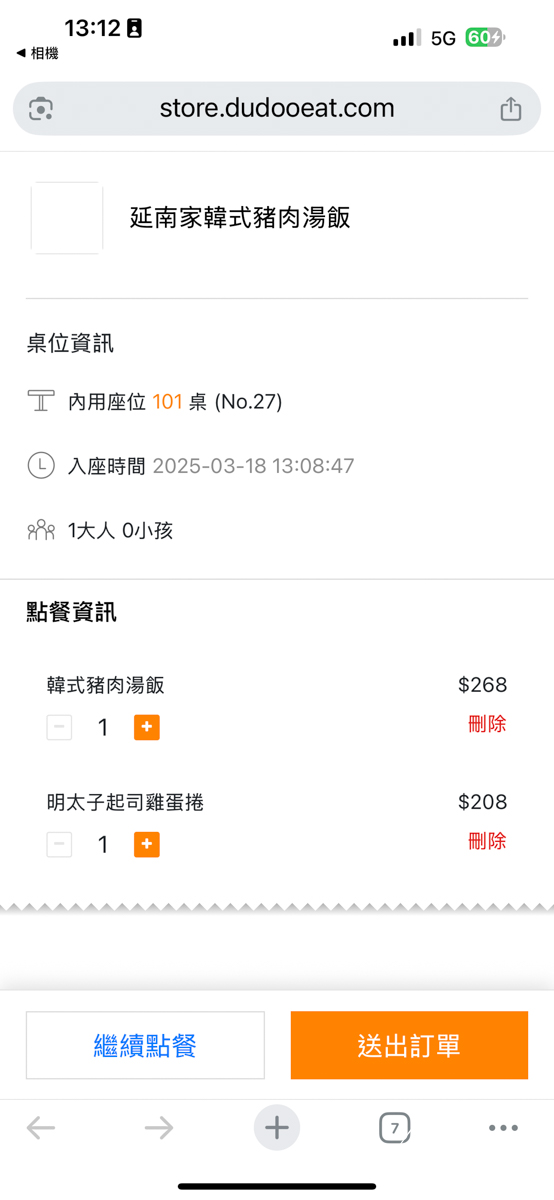Decrease quantity of 韓式豬肉湯飯 with minus
The height and width of the screenshot is (1200, 554).
(x=59, y=727)
